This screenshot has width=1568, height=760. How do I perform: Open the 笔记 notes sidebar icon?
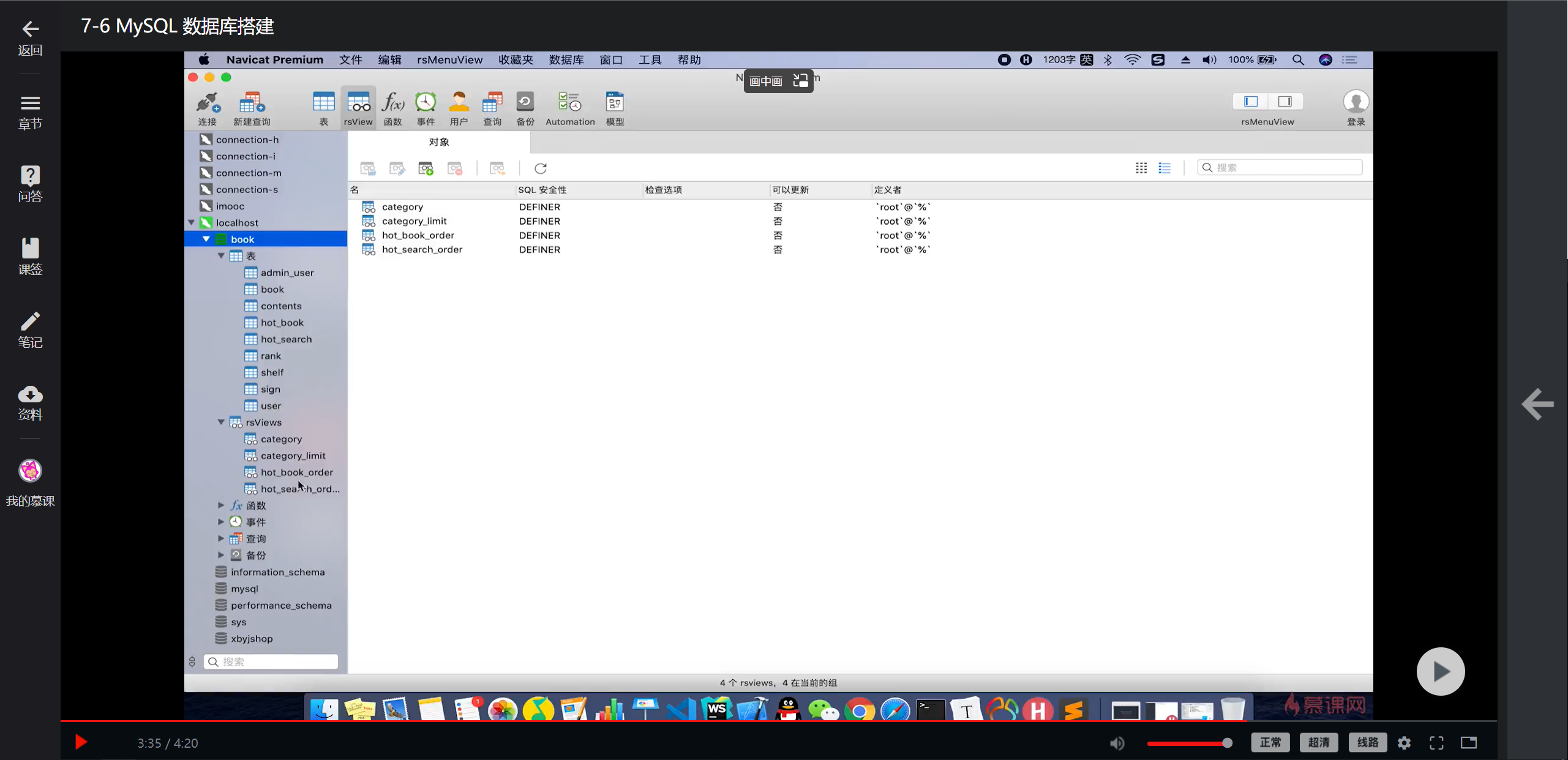point(30,330)
